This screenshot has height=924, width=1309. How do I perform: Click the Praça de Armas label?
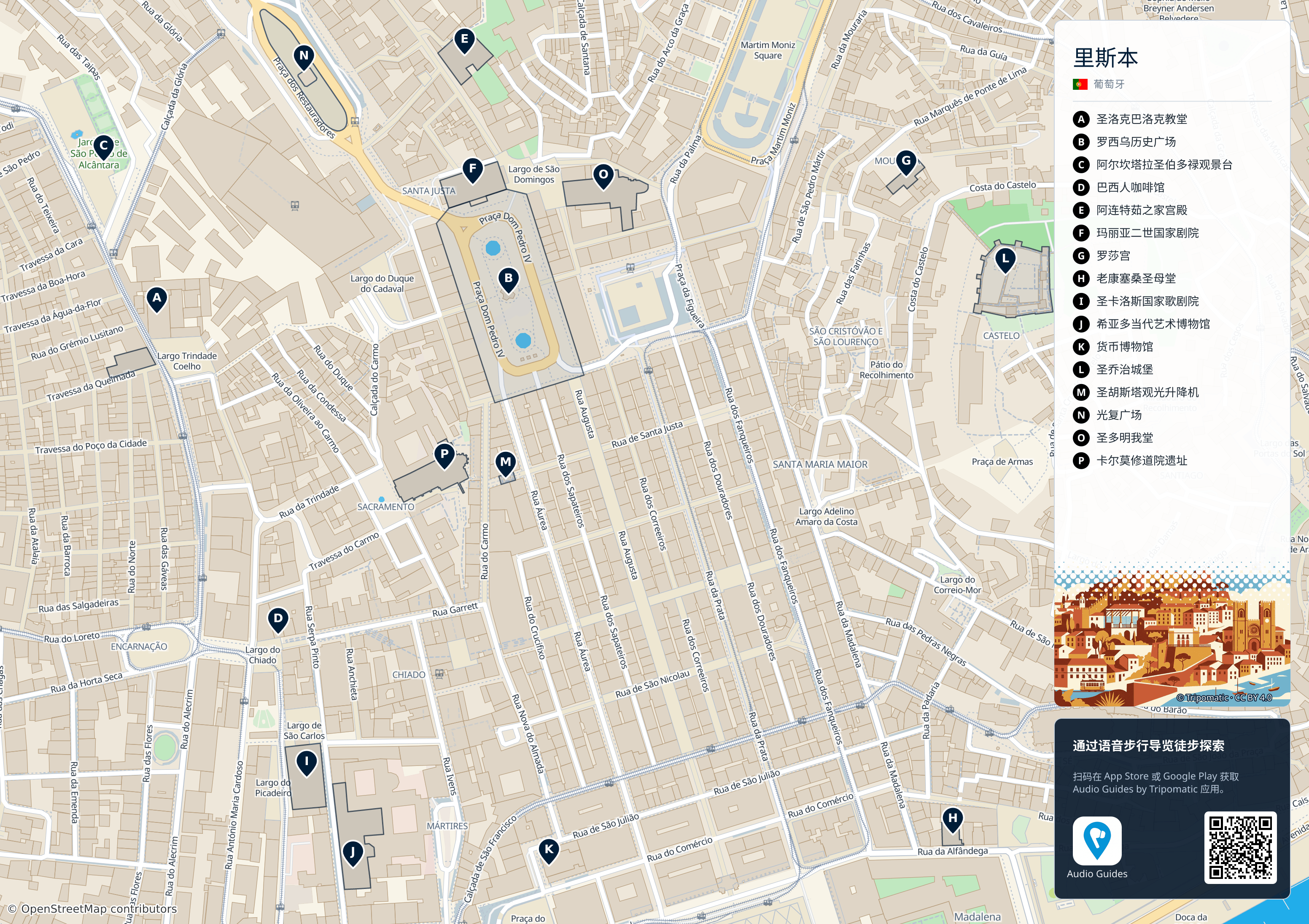[x=1002, y=462]
